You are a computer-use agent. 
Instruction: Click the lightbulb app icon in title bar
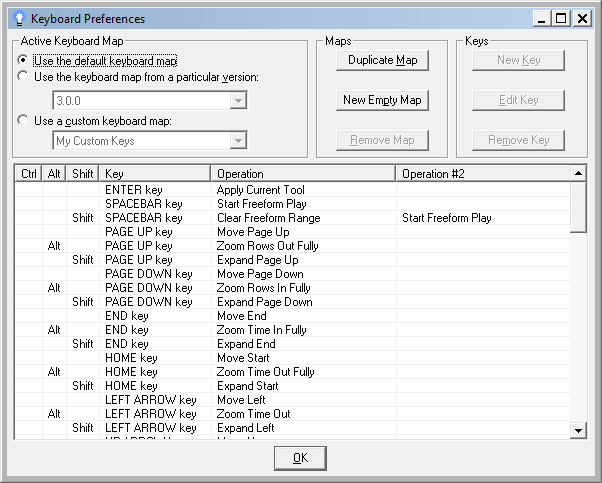tap(19, 18)
